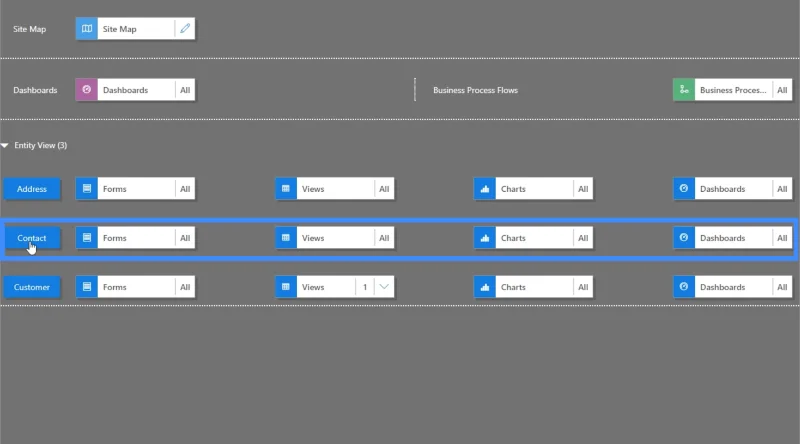
Task: Click the Forms icon in Customer row
Action: point(87,287)
